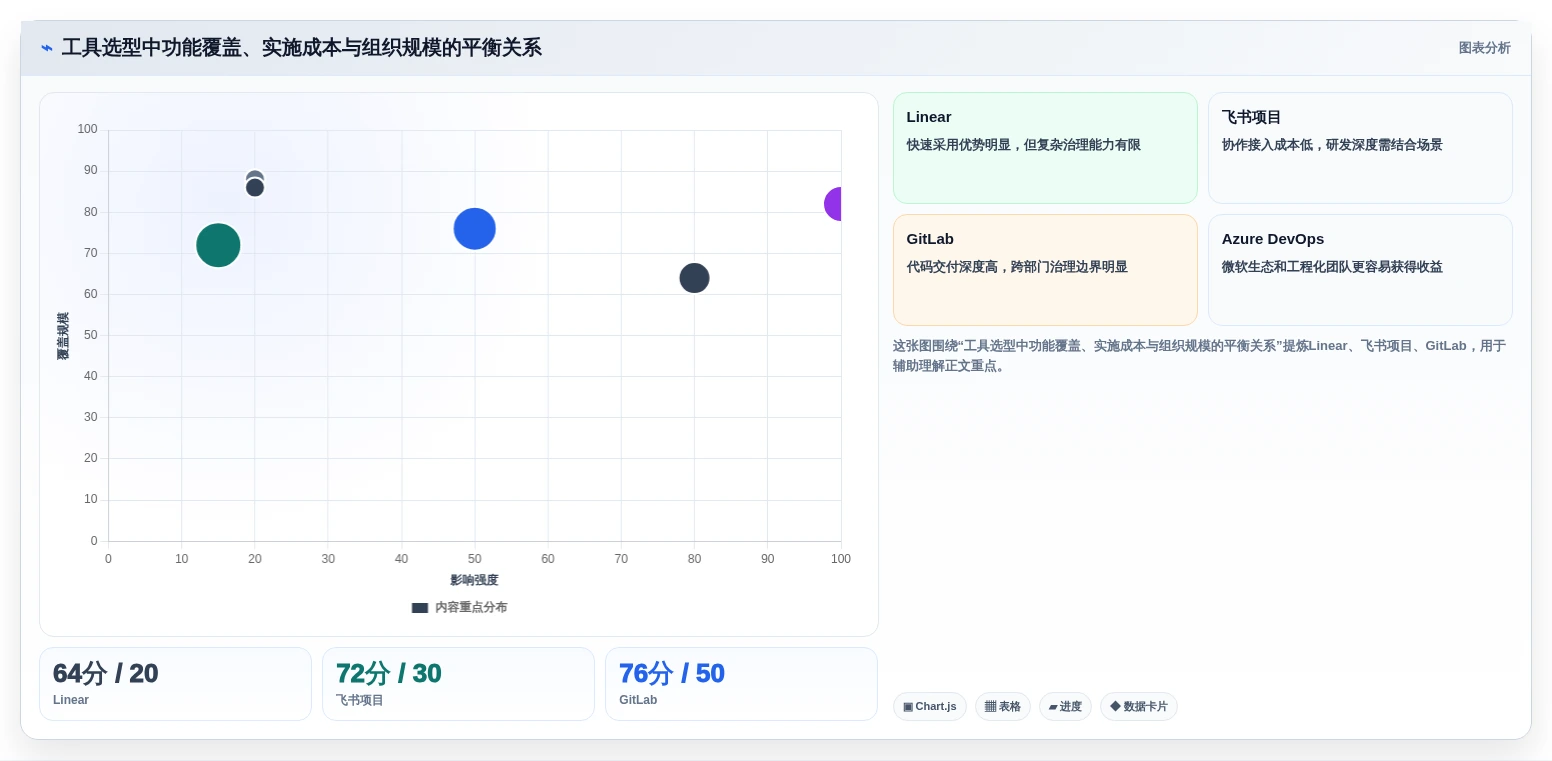This screenshot has height=761, width=1552.
Task: Click the blue bubble at 50
Action: coord(475,228)
